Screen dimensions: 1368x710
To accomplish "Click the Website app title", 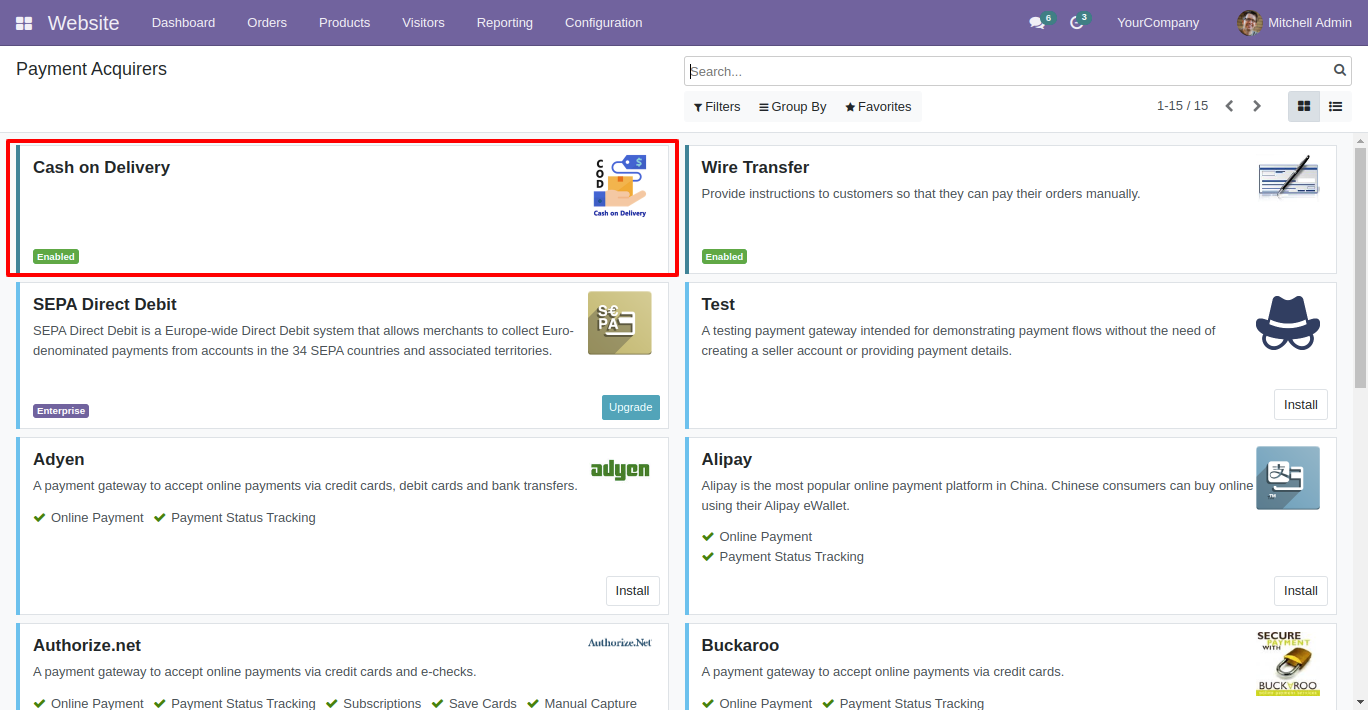I will 83,23.
